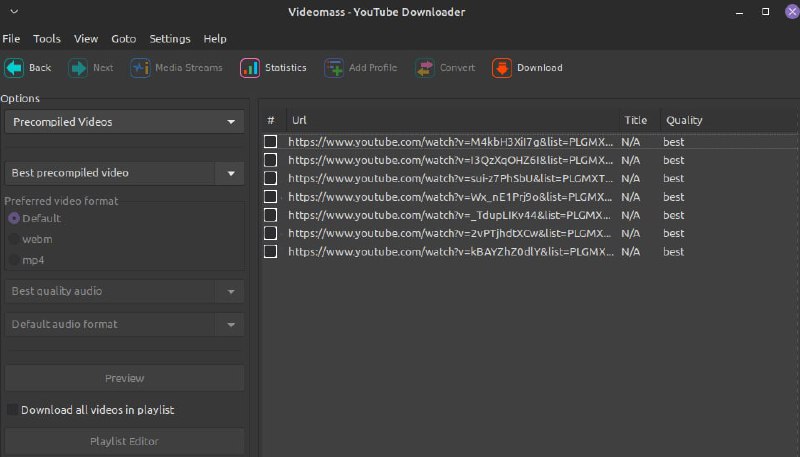Open the Help menu
800x457 pixels.
pyautogui.click(x=215, y=39)
